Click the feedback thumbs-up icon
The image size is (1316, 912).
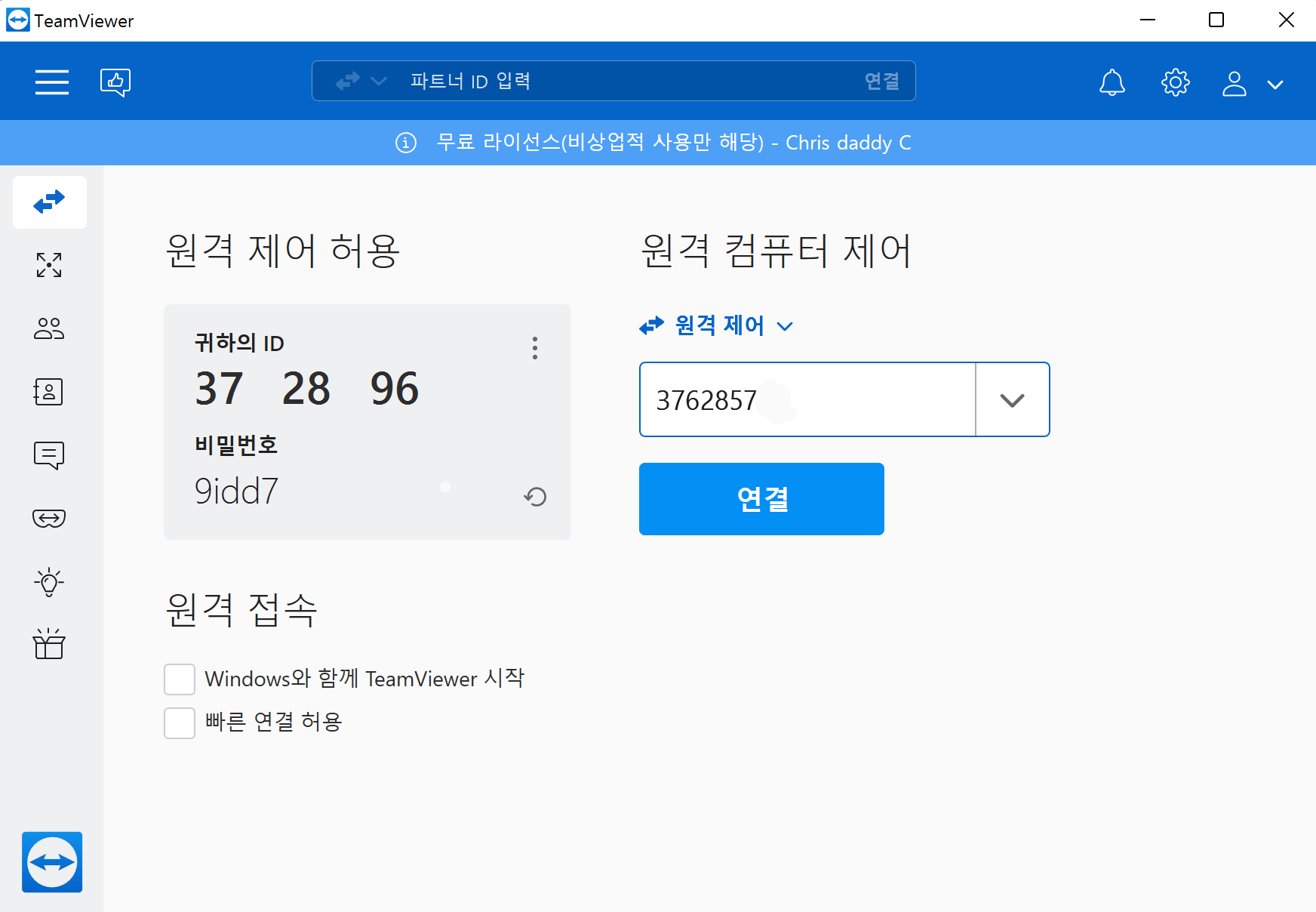click(x=115, y=82)
